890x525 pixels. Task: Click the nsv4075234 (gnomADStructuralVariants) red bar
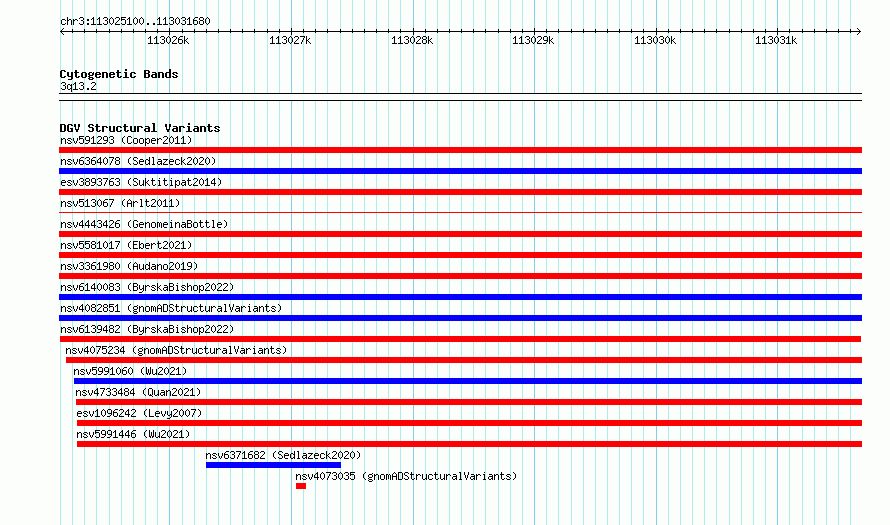pos(464,360)
